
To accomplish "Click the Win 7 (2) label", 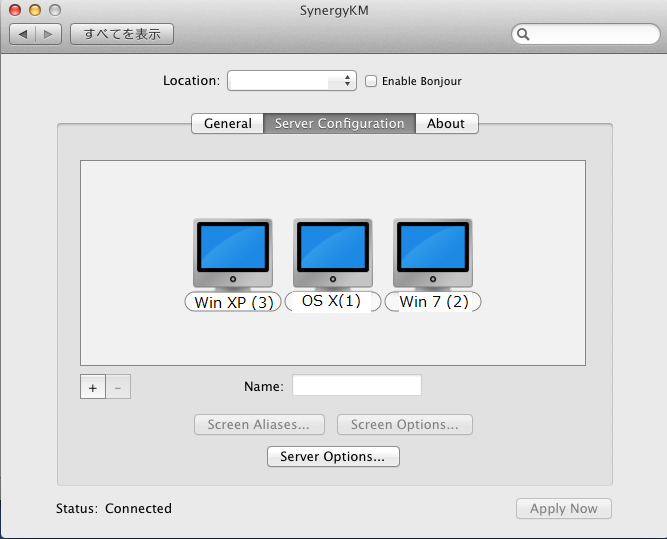I will (x=433, y=302).
